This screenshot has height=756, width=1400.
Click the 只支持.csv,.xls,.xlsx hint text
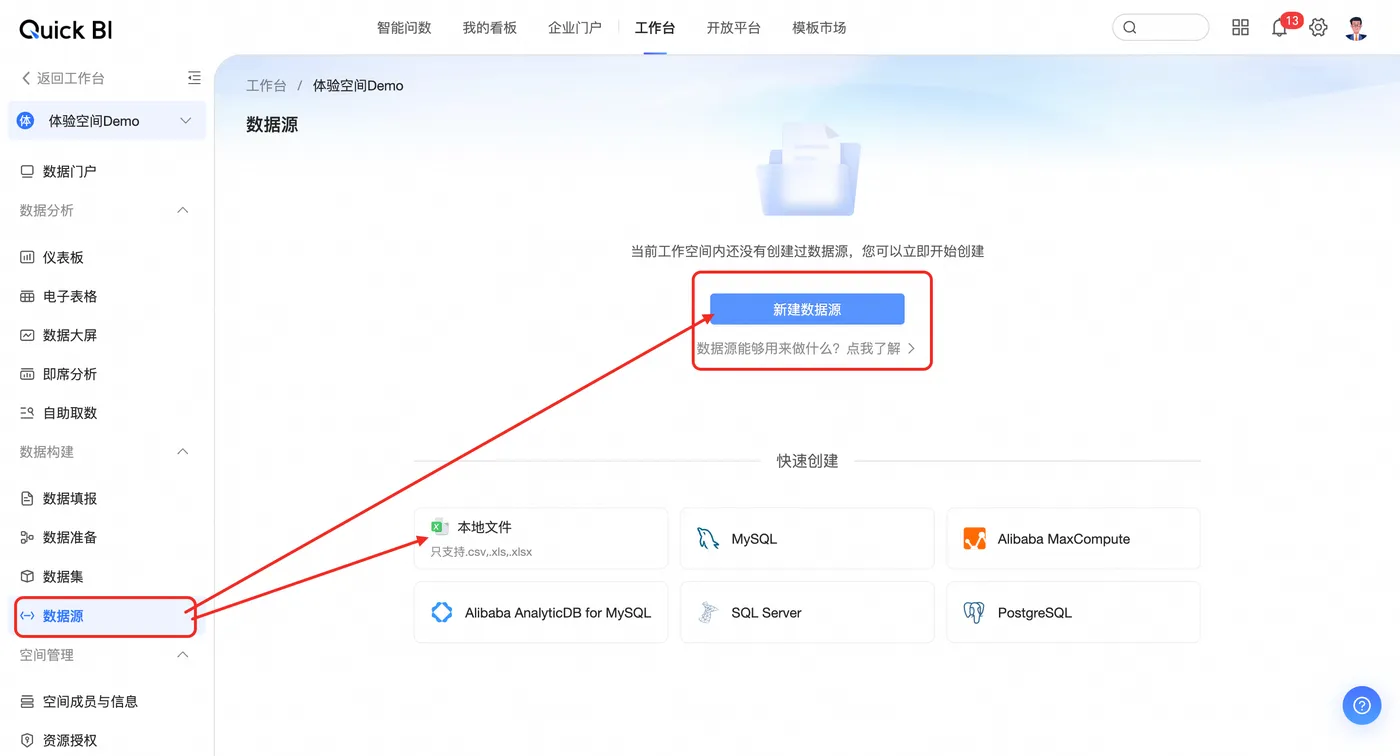coord(481,552)
